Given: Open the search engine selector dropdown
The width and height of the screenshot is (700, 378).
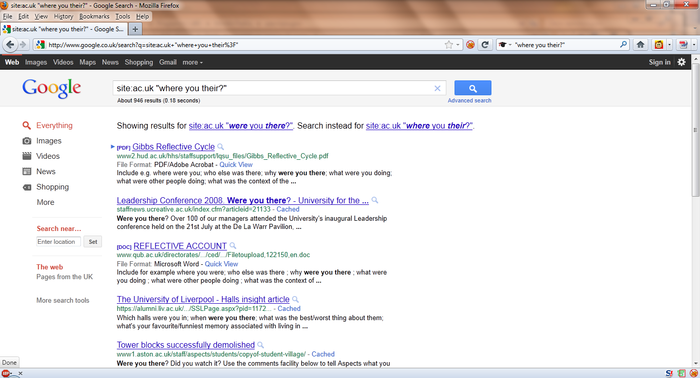Looking at the screenshot, I should pos(505,45).
